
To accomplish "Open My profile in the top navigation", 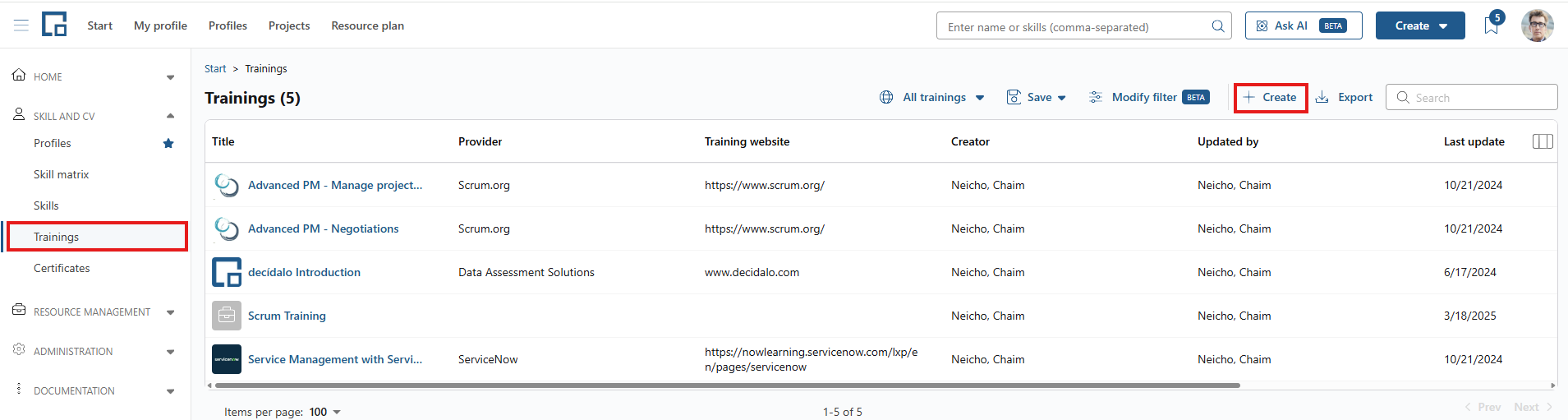I will click(160, 25).
